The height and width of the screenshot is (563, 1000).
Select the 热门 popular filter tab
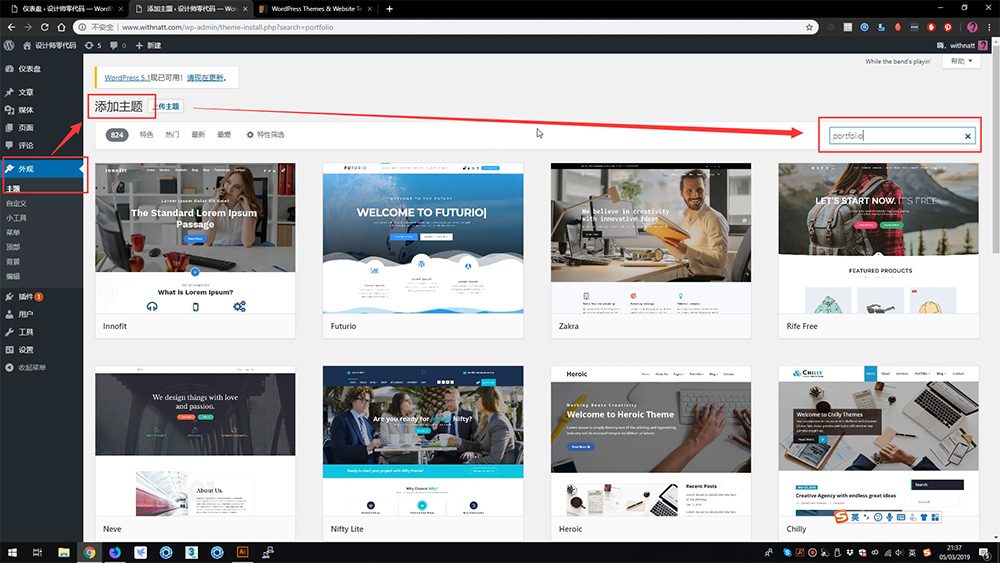click(172, 135)
